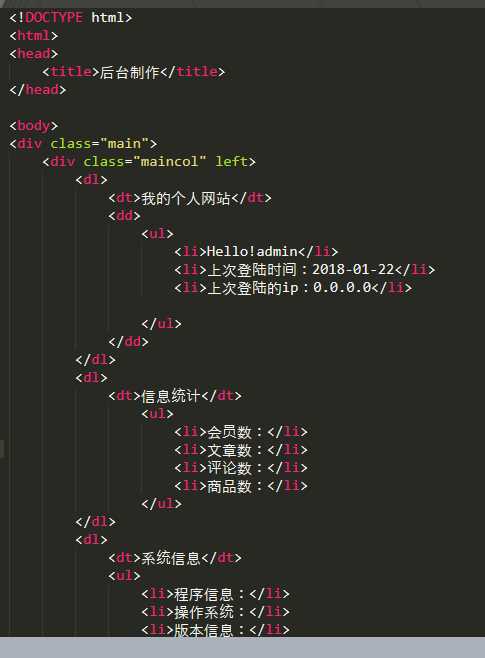Place cursor on opening html tag
This screenshot has width=485, height=658.
[34, 35]
